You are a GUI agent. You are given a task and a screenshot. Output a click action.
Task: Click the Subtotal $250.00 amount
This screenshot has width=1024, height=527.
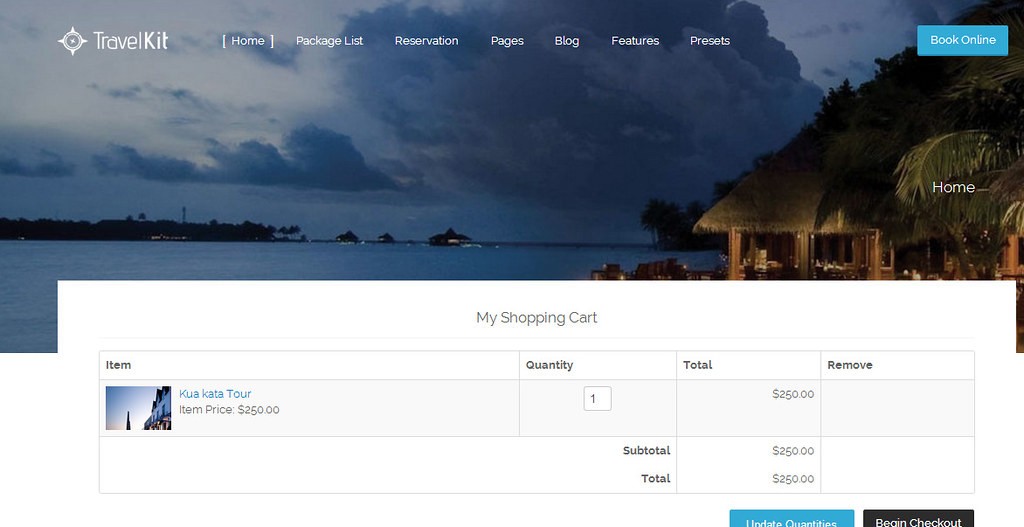click(x=793, y=451)
